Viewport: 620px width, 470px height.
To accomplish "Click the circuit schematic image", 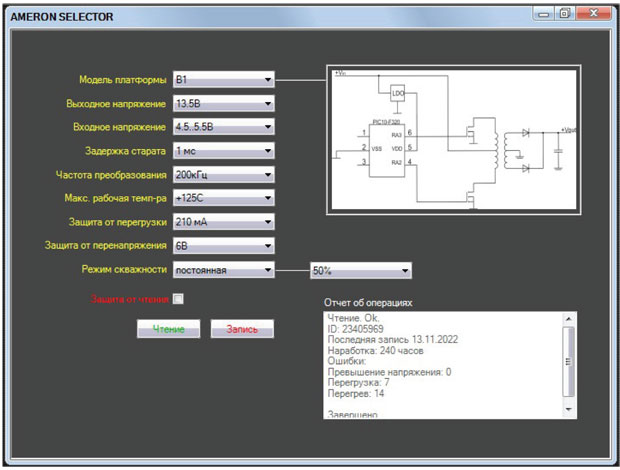I will 454,140.
